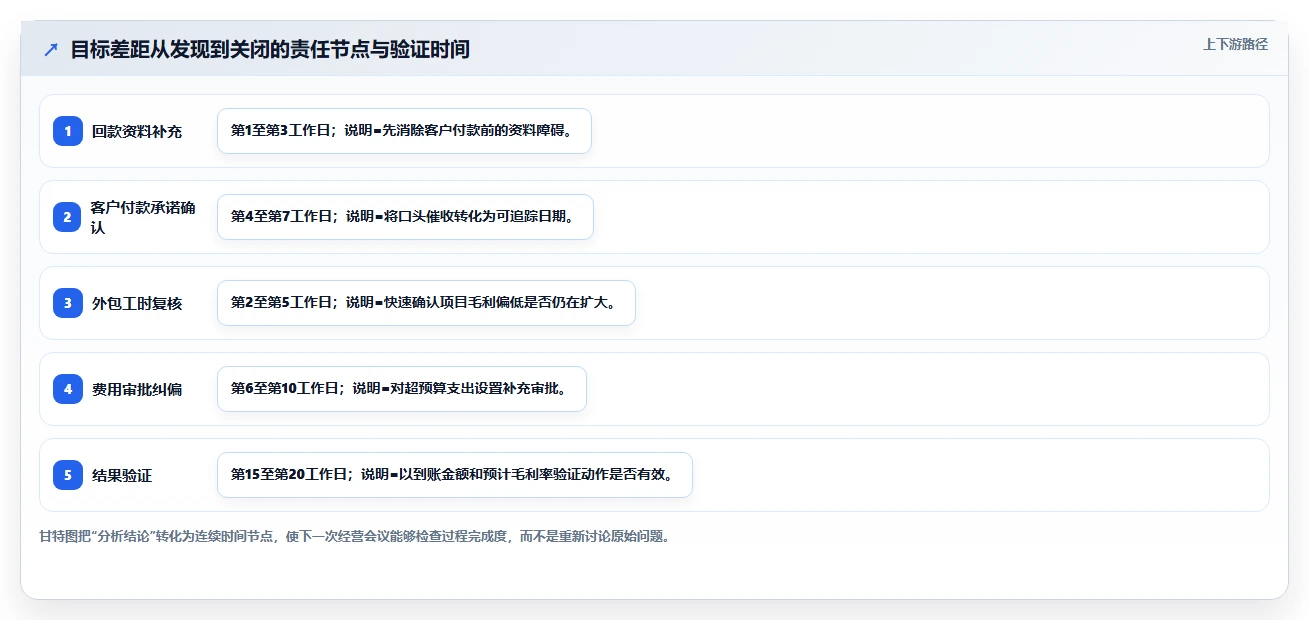Open the 第6至第10工作日 description box
The image size is (1309, 620).
click(401, 389)
